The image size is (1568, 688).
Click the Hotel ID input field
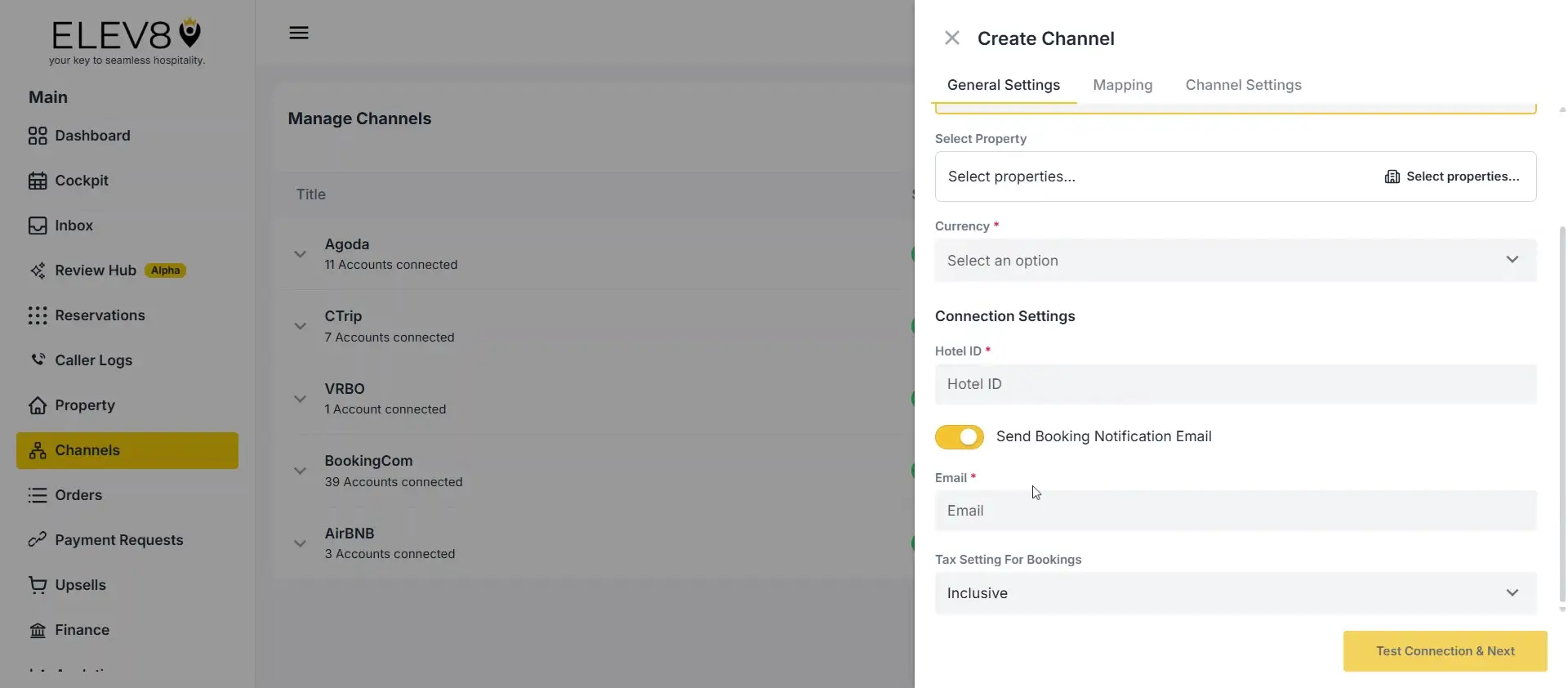coord(1236,384)
